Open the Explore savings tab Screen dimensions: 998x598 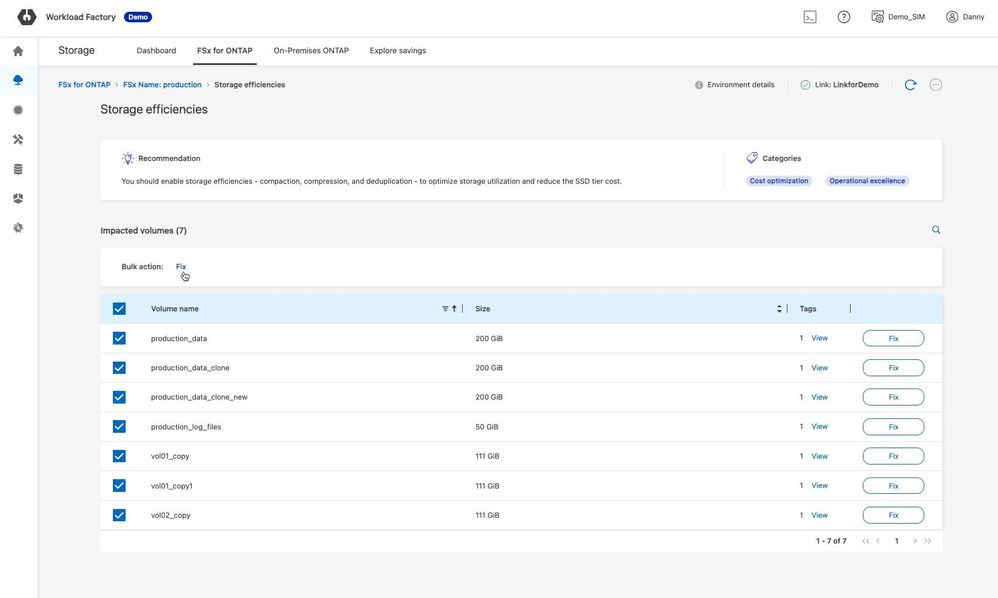(x=397, y=51)
